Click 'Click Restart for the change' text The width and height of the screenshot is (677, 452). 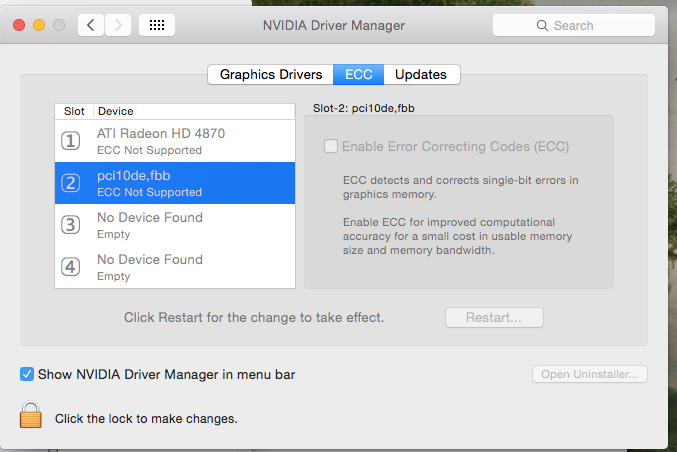pyautogui.click(x=254, y=318)
